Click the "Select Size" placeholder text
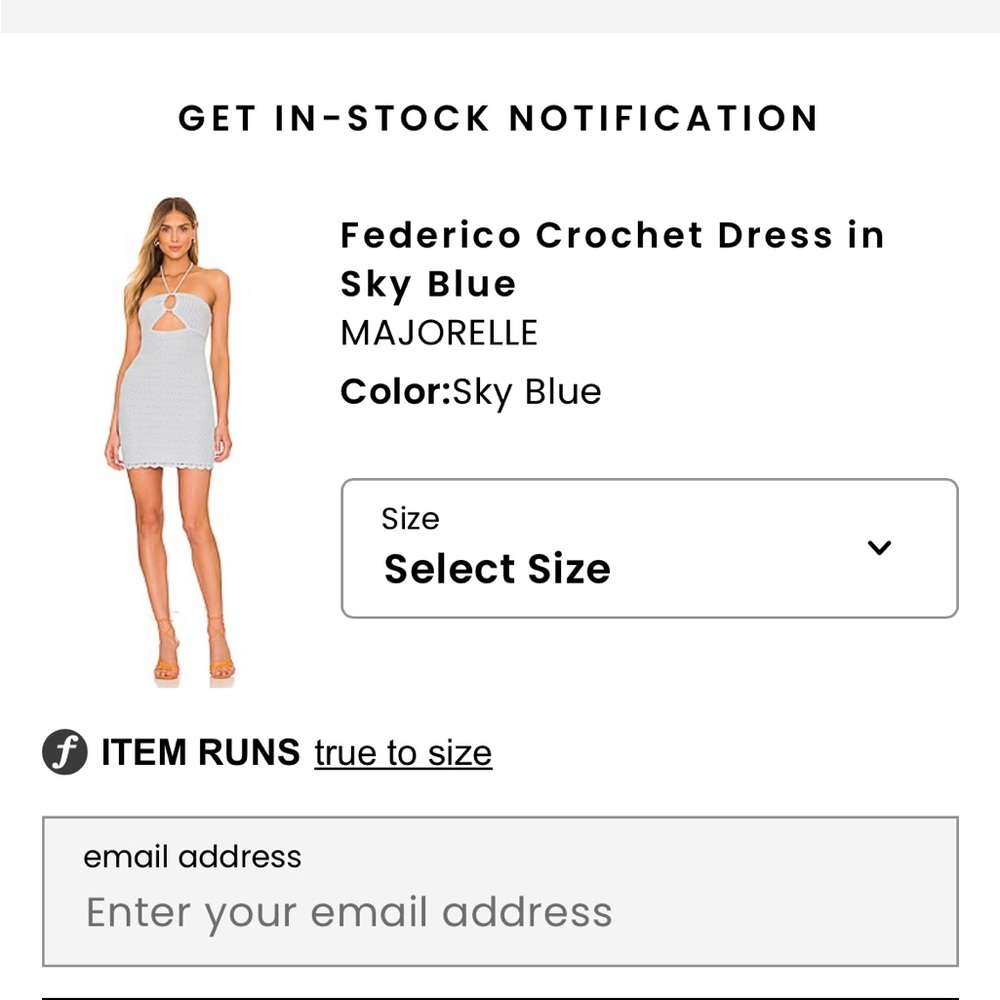 point(496,568)
